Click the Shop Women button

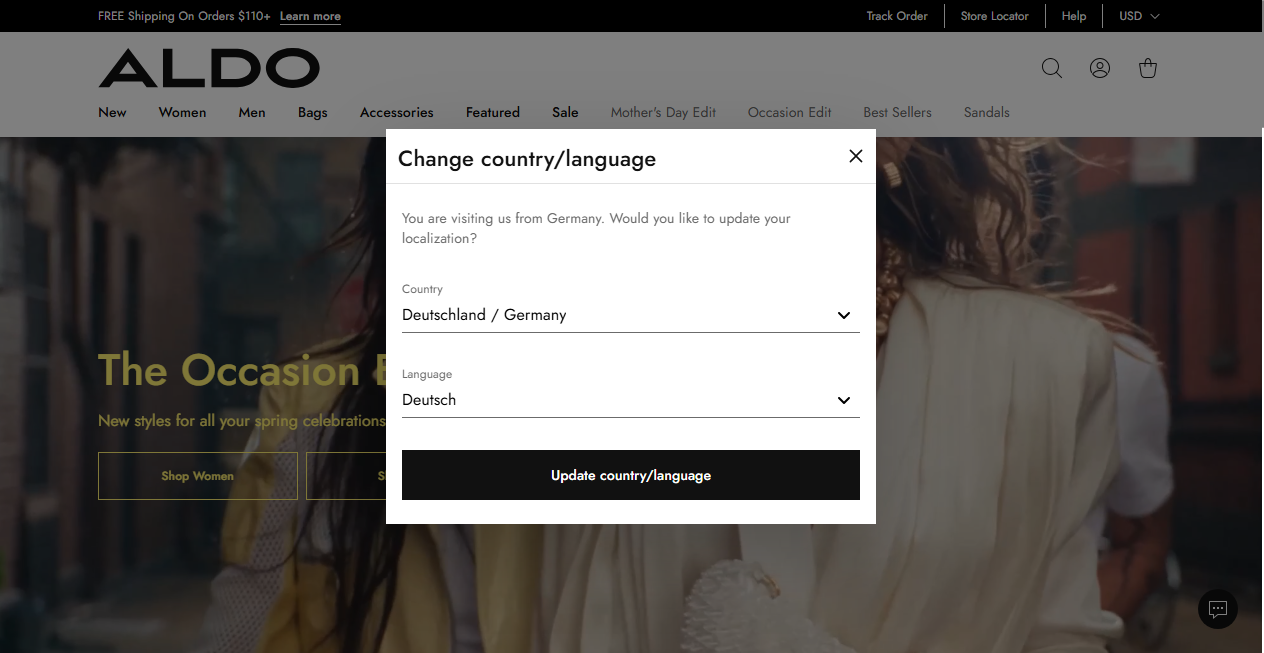(x=198, y=476)
